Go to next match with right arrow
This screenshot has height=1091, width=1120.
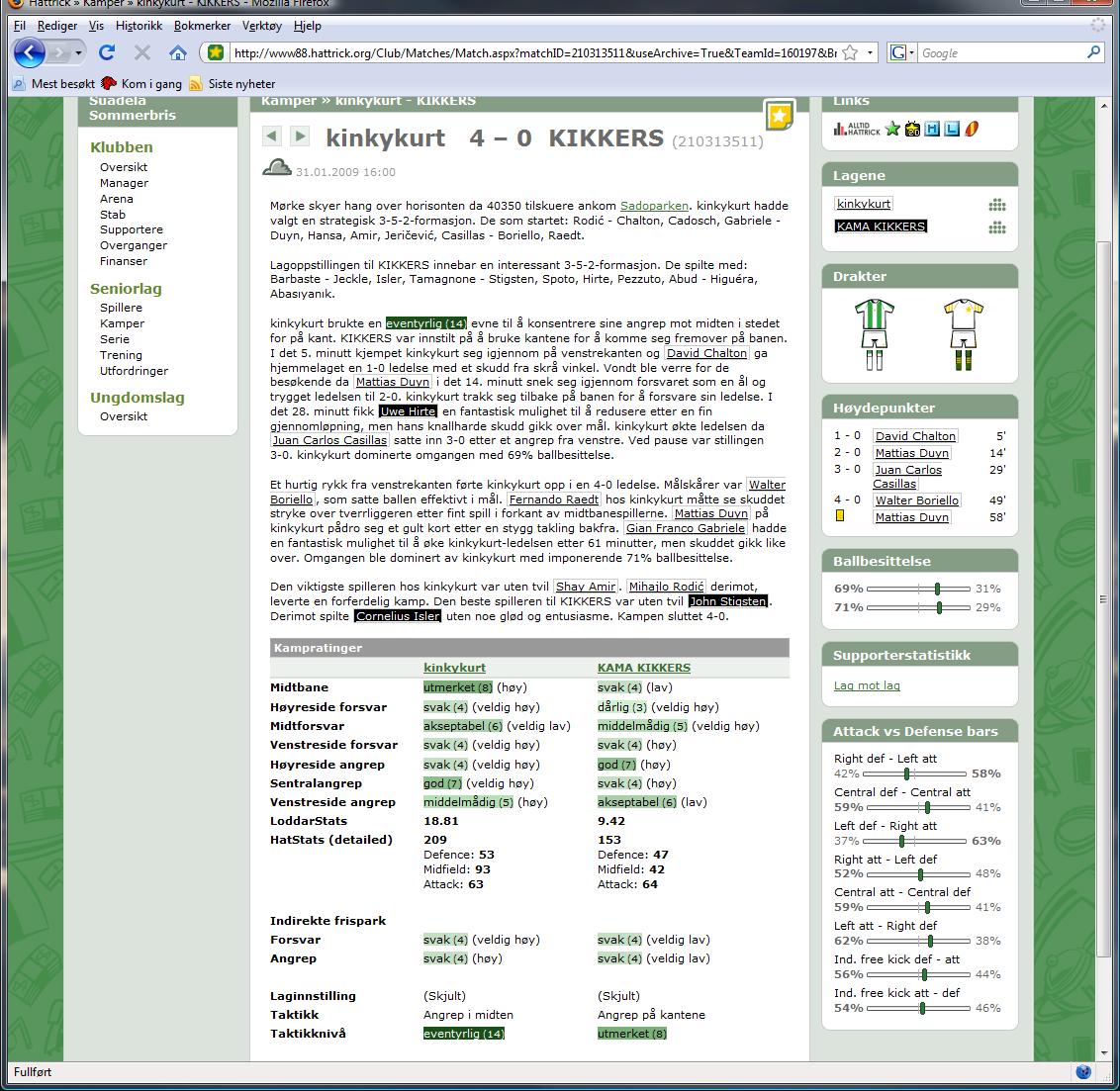[300, 136]
